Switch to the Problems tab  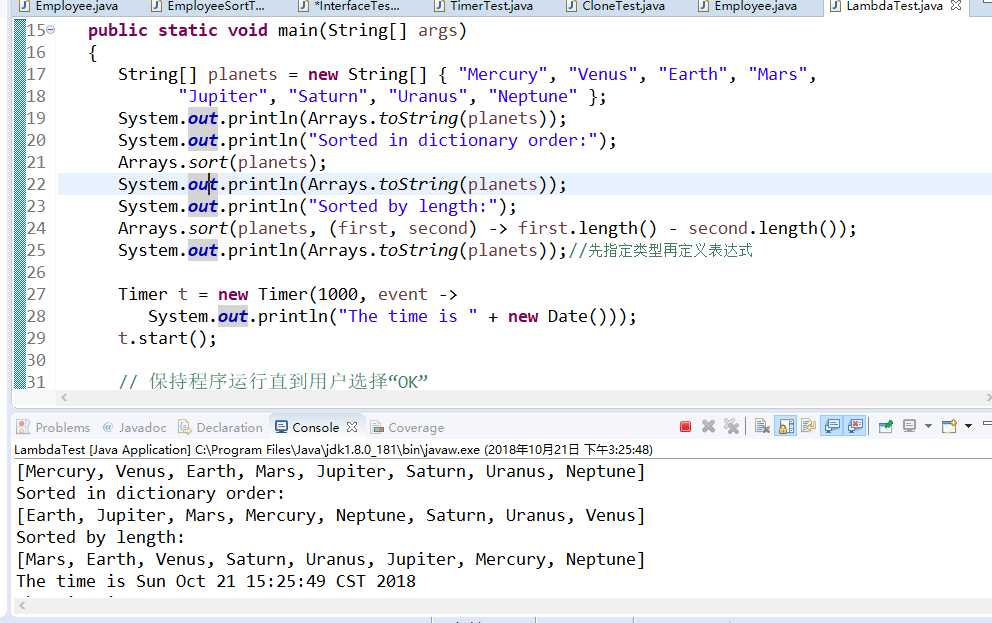(53, 428)
